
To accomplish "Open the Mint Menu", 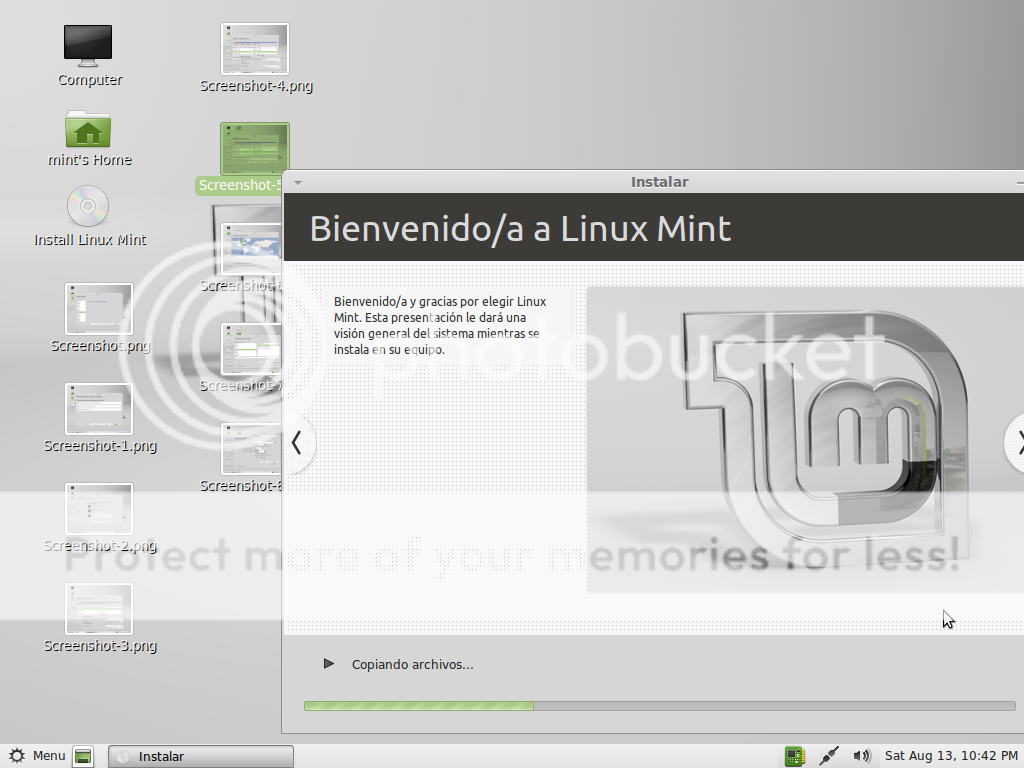I will pyautogui.click(x=38, y=756).
